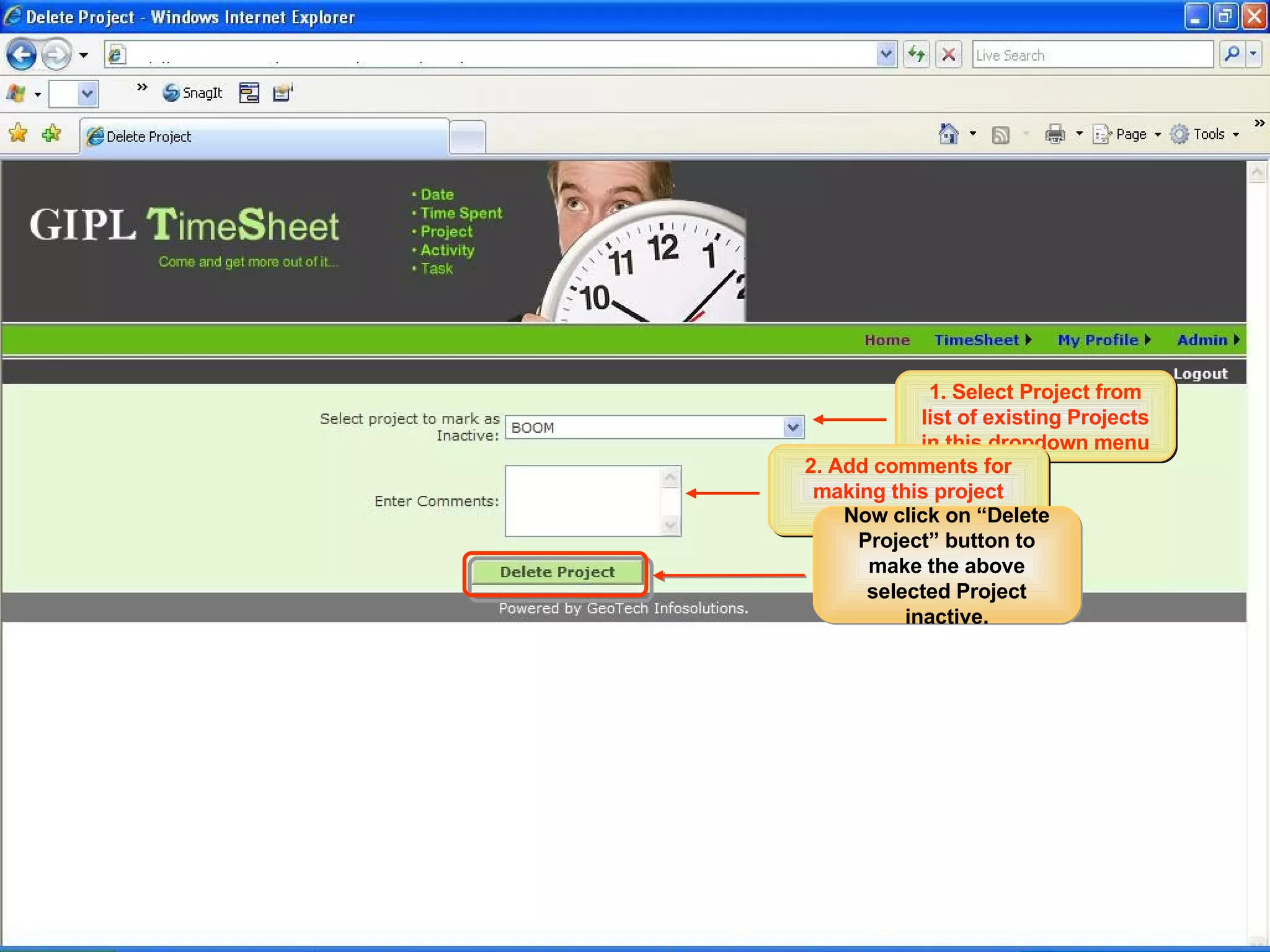Image resolution: width=1270 pixels, height=952 pixels.
Task: Click inside the Enter Comments text area
Action: click(x=583, y=501)
